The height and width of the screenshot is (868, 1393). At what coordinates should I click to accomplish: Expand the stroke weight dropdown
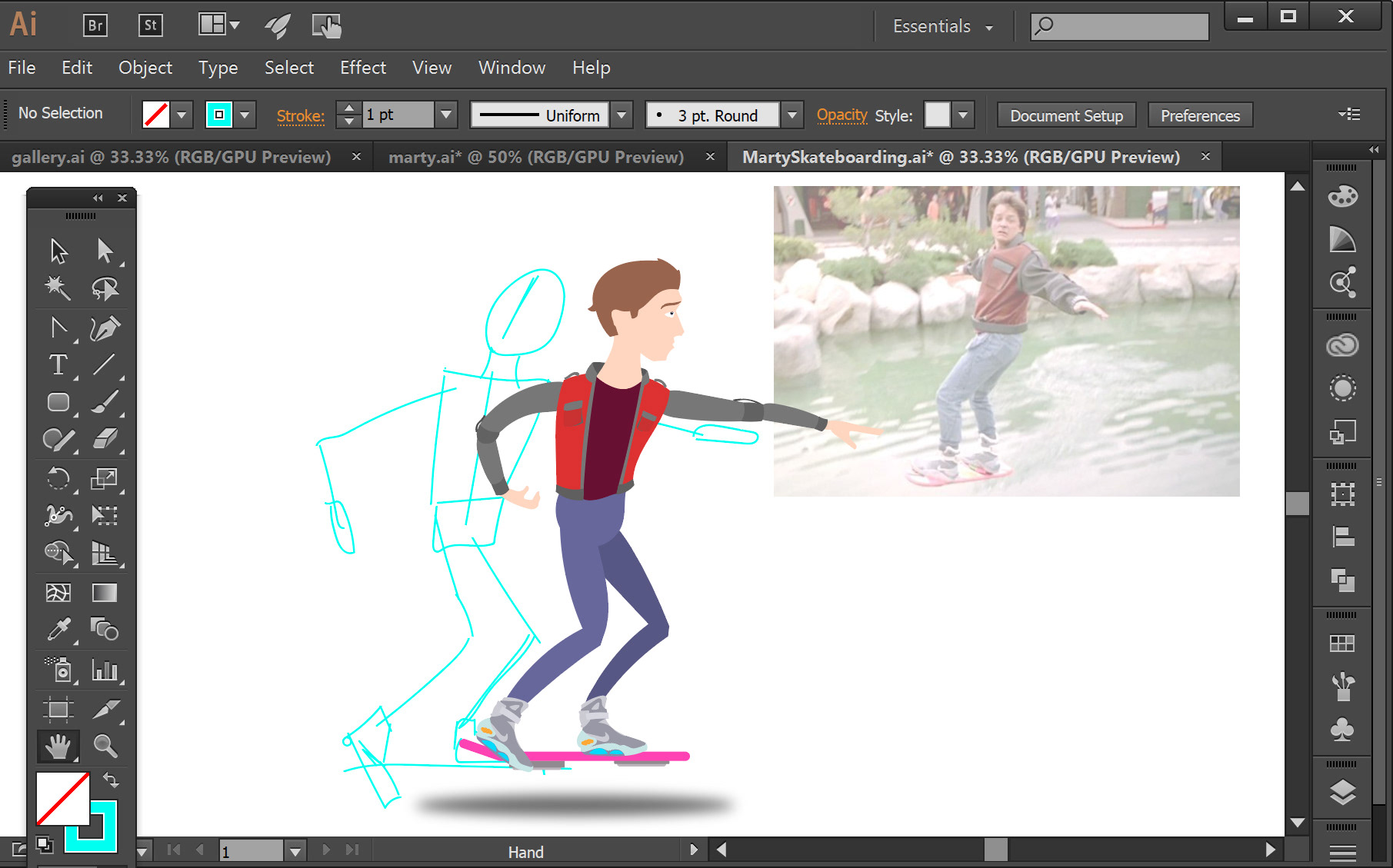[x=445, y=115]
